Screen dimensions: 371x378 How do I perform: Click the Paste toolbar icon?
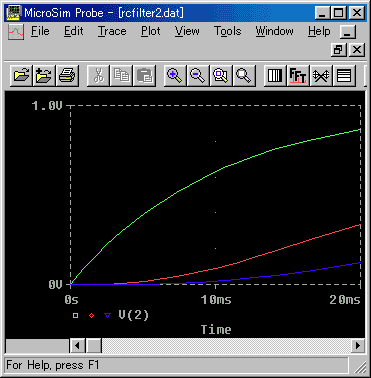[144, 75]
